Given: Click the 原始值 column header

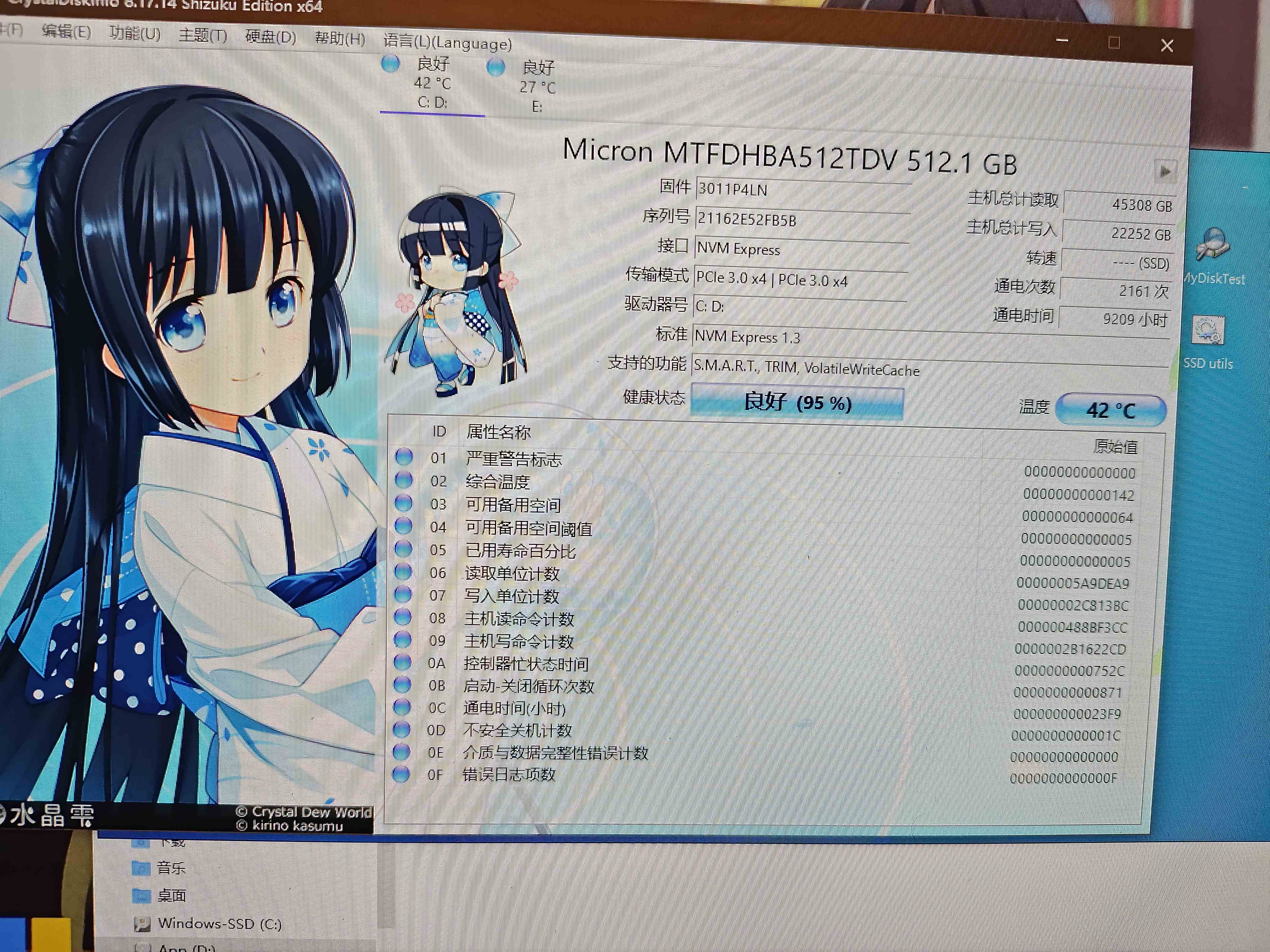Looking at the screenshot, I should tap(1116, 447).
